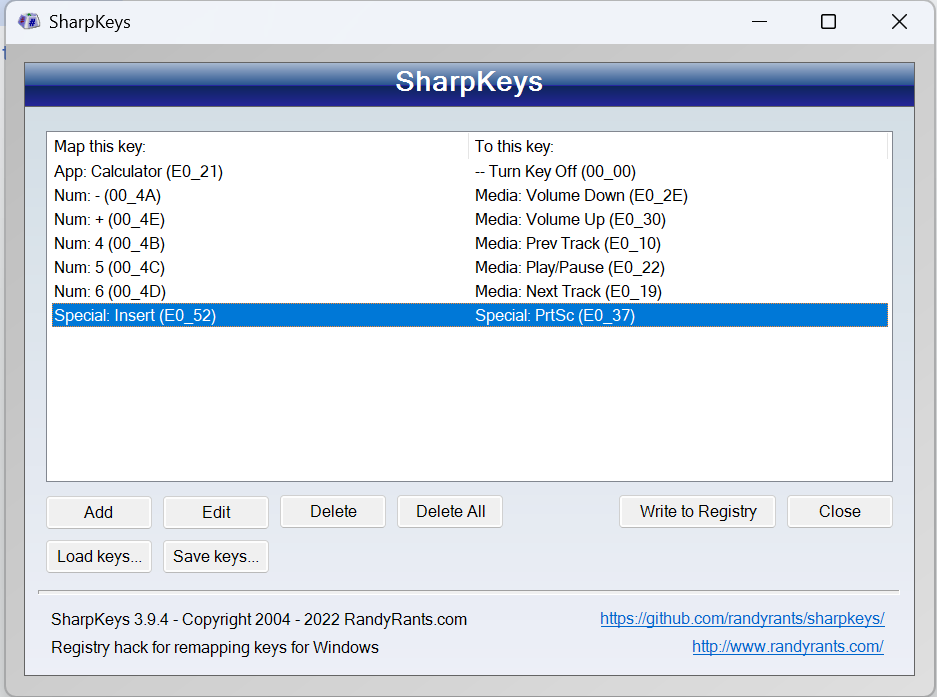Click 'Registry hack for remapping keys' text

[215, 647]
